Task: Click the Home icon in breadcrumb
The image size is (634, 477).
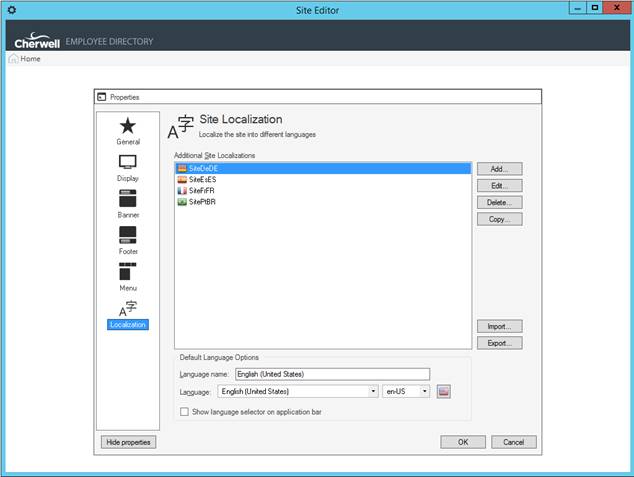Action: (x=14, y=59)
